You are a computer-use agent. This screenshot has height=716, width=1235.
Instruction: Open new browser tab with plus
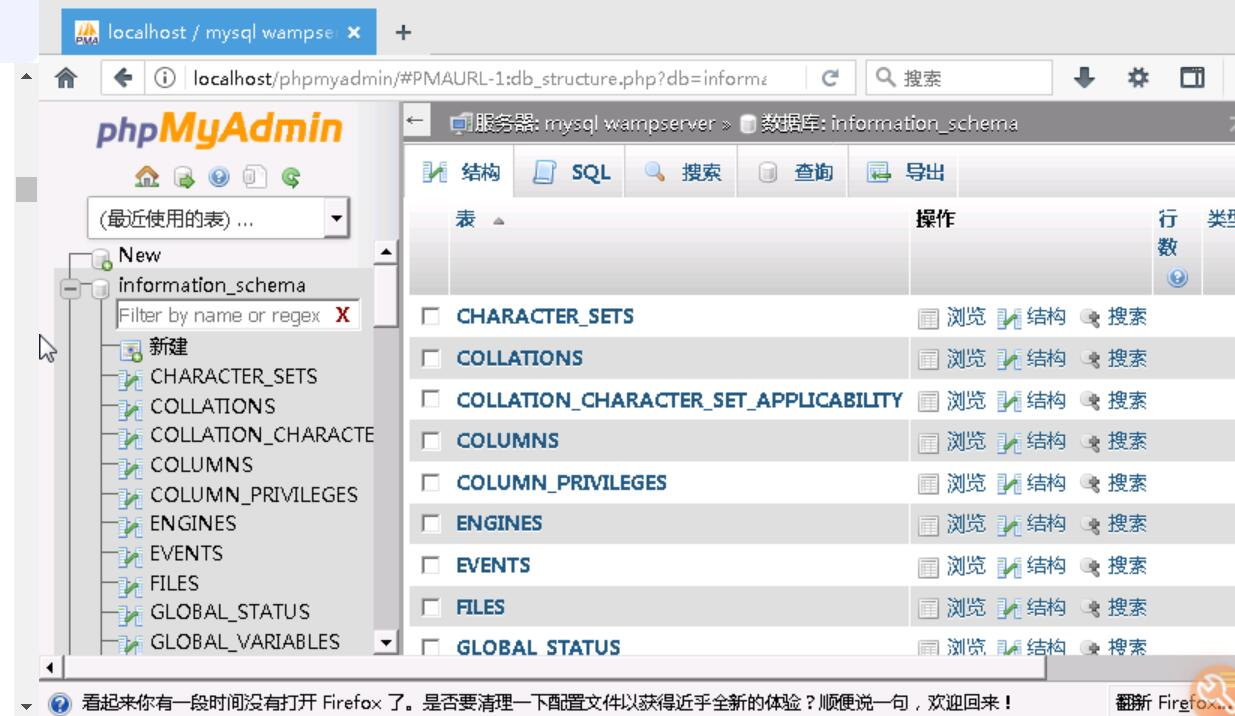pos(404,32)
